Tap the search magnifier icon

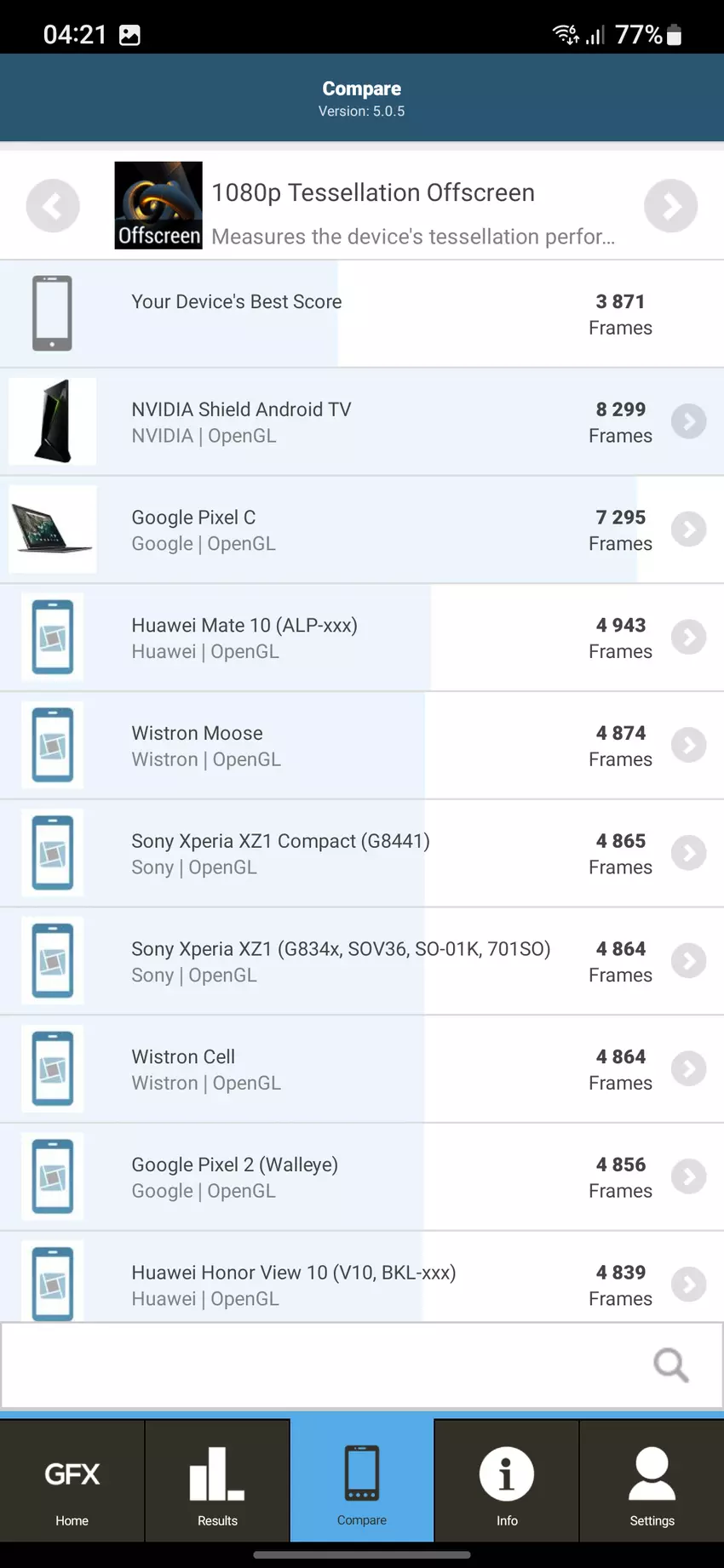click(670, 1365)
